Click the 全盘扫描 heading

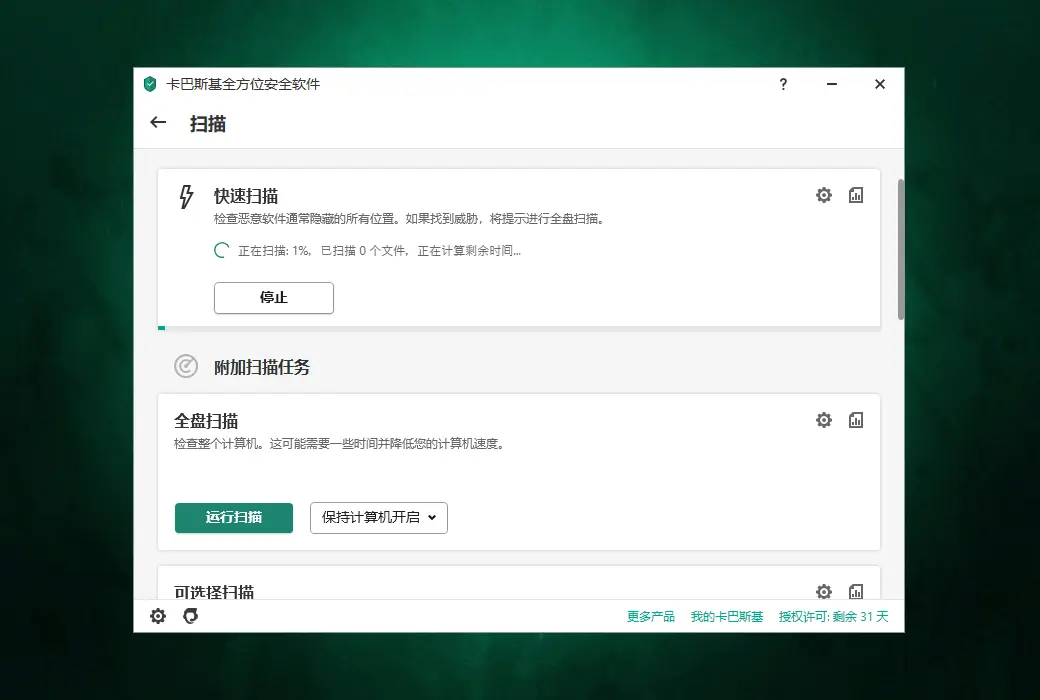(206, 421)
